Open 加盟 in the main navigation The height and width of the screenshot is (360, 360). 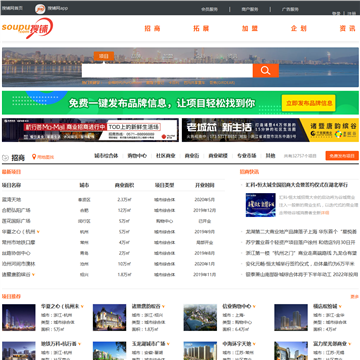coord(250,29)
